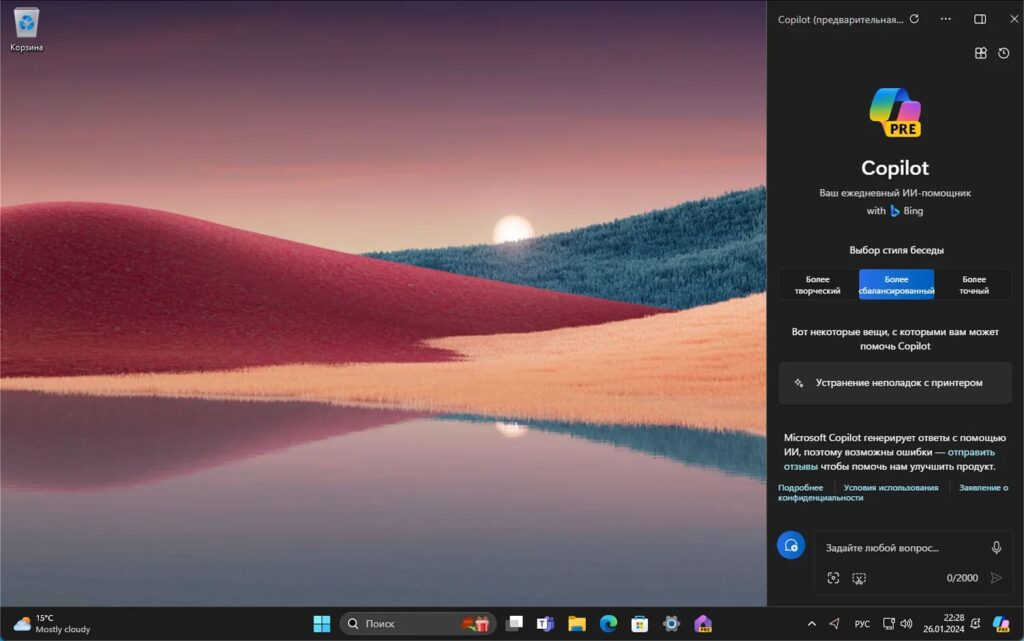Open the Условия использования link
This screenshot has height=641, width=1024.
(891, 488)
